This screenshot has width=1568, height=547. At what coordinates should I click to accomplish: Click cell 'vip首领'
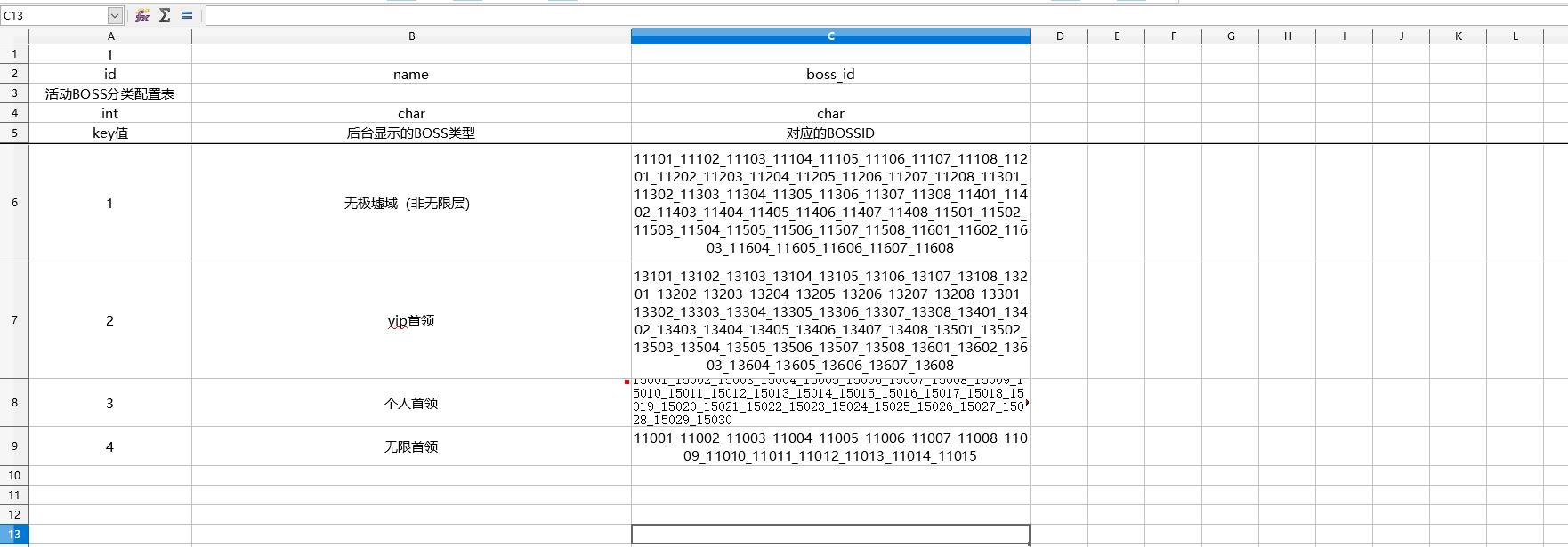411,320
